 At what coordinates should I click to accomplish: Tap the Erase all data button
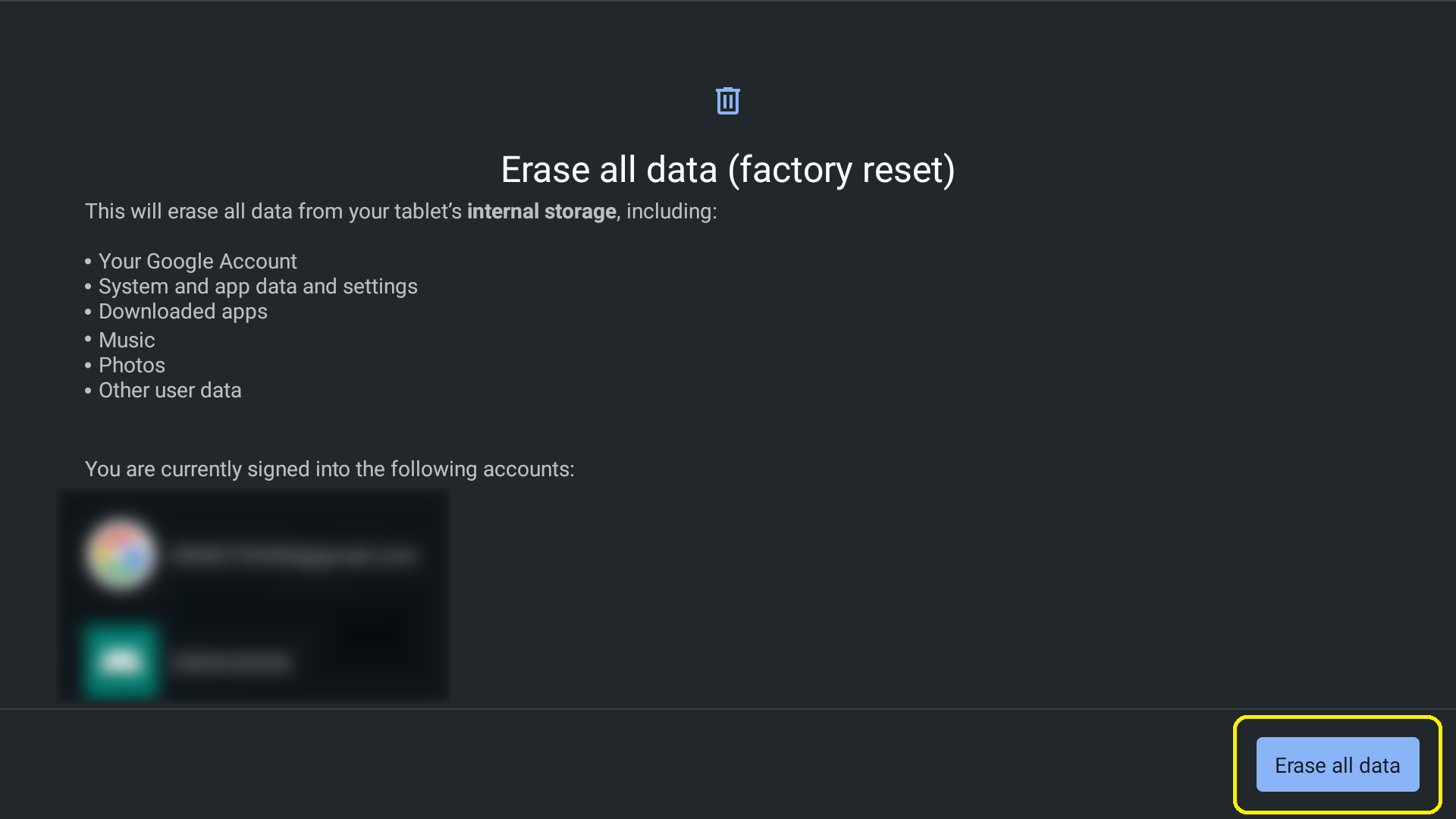point(1338,764)
